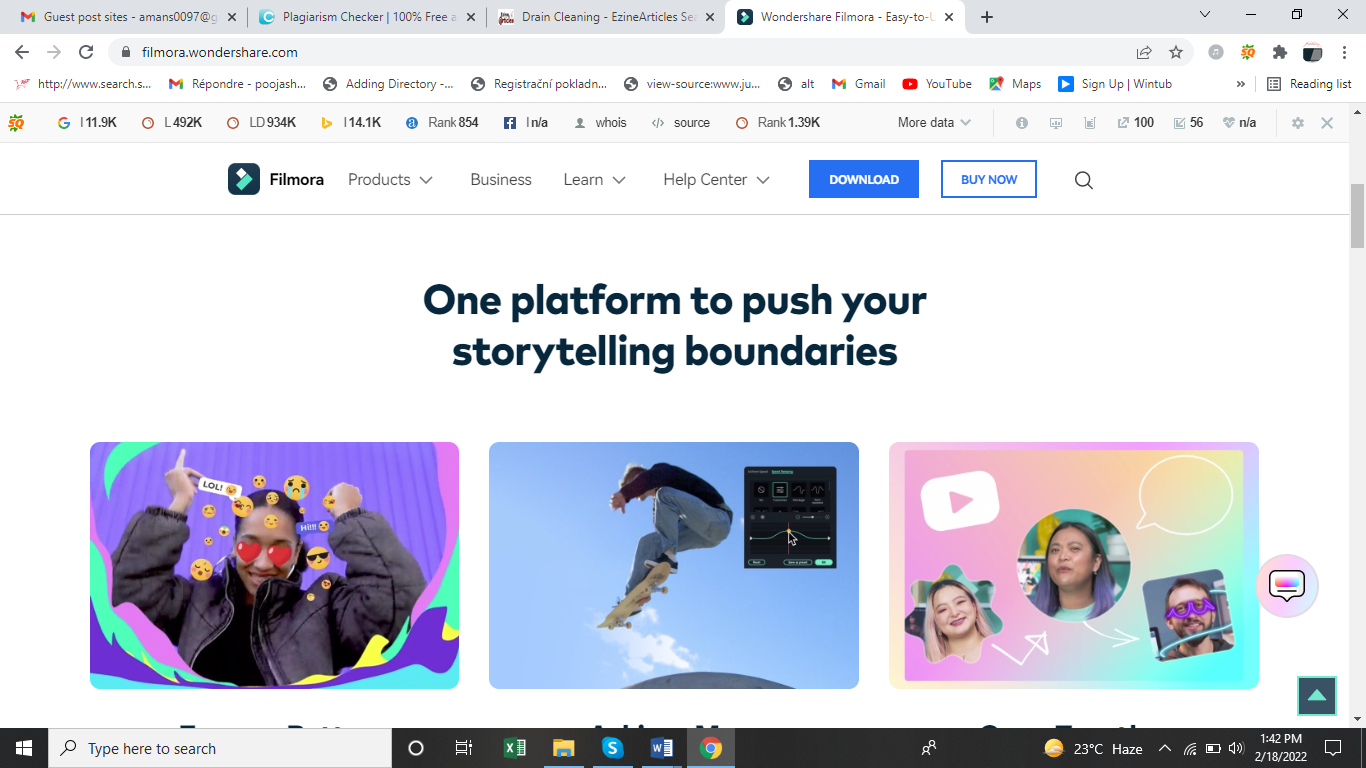
Task: Click the page vertical scrollbar thumb
Action: coord(1358,216)
